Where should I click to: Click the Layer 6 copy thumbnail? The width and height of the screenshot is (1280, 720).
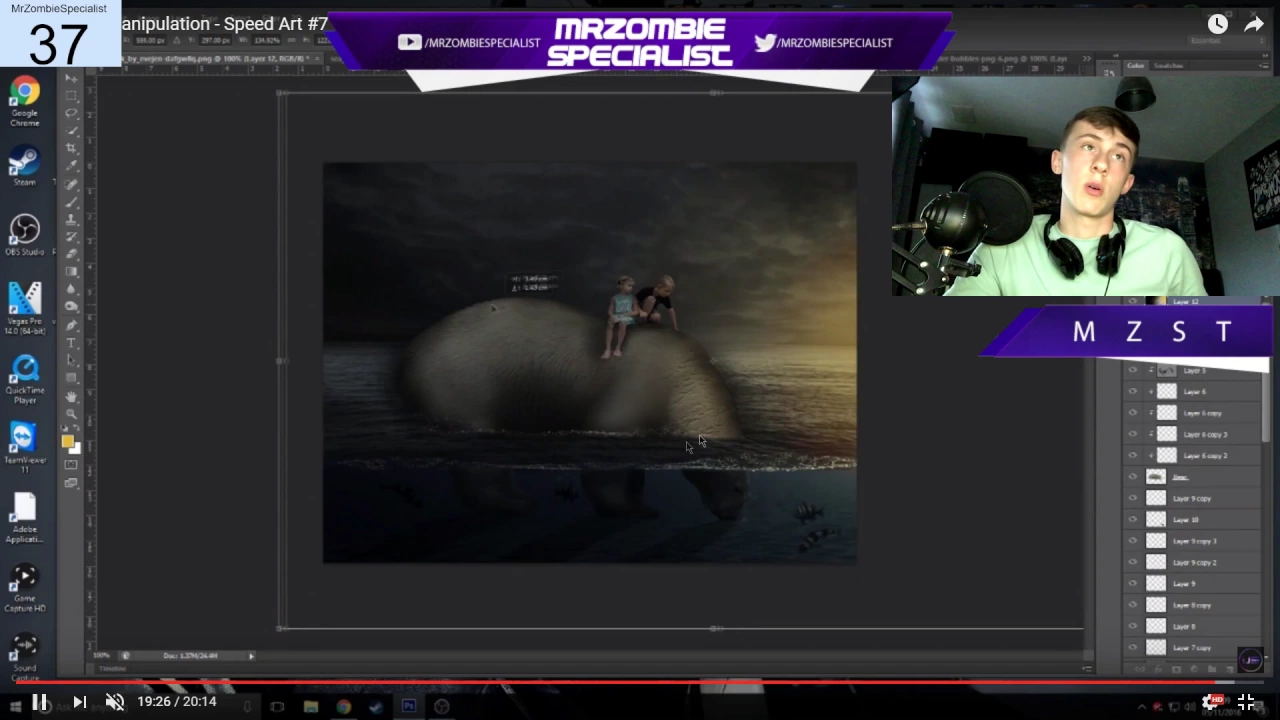[x=1167, y=413]
